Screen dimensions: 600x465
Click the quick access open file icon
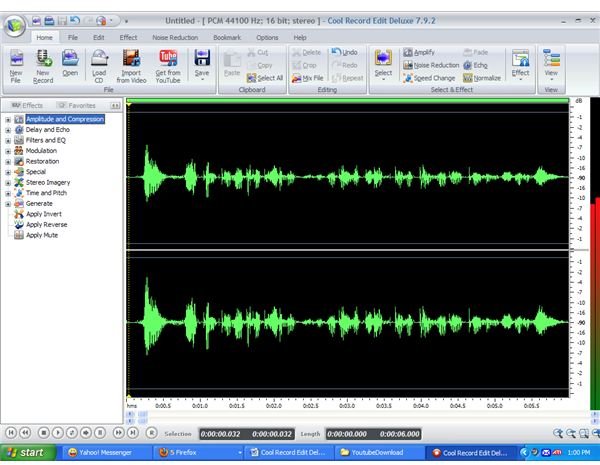(x=49, y=21)
